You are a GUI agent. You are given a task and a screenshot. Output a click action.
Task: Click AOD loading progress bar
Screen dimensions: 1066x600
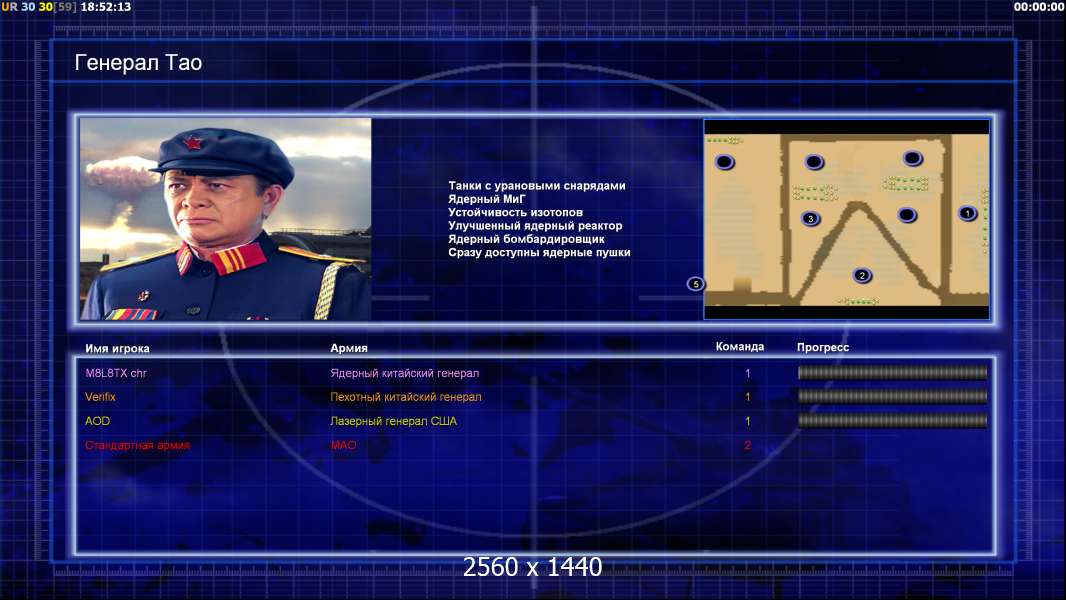[x=892, y=421]
